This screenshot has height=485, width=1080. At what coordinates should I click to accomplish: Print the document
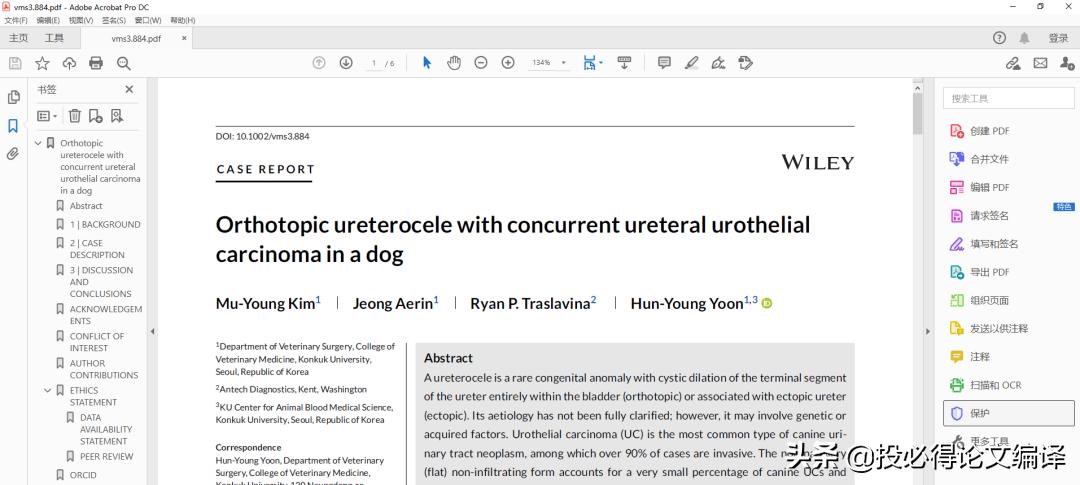pyautogui.click(x=96, y=63)
